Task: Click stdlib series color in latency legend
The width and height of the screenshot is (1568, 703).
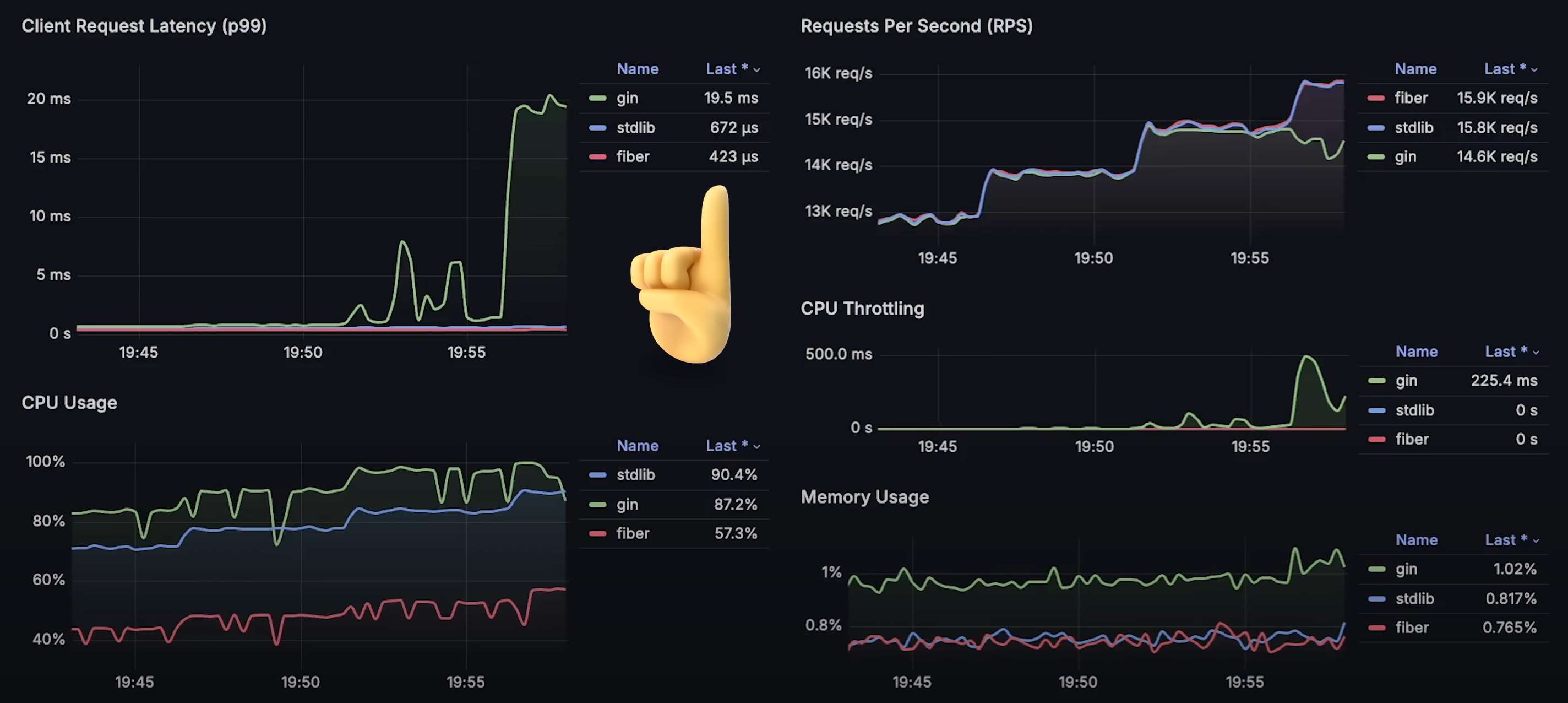Action: click(597, 128)
